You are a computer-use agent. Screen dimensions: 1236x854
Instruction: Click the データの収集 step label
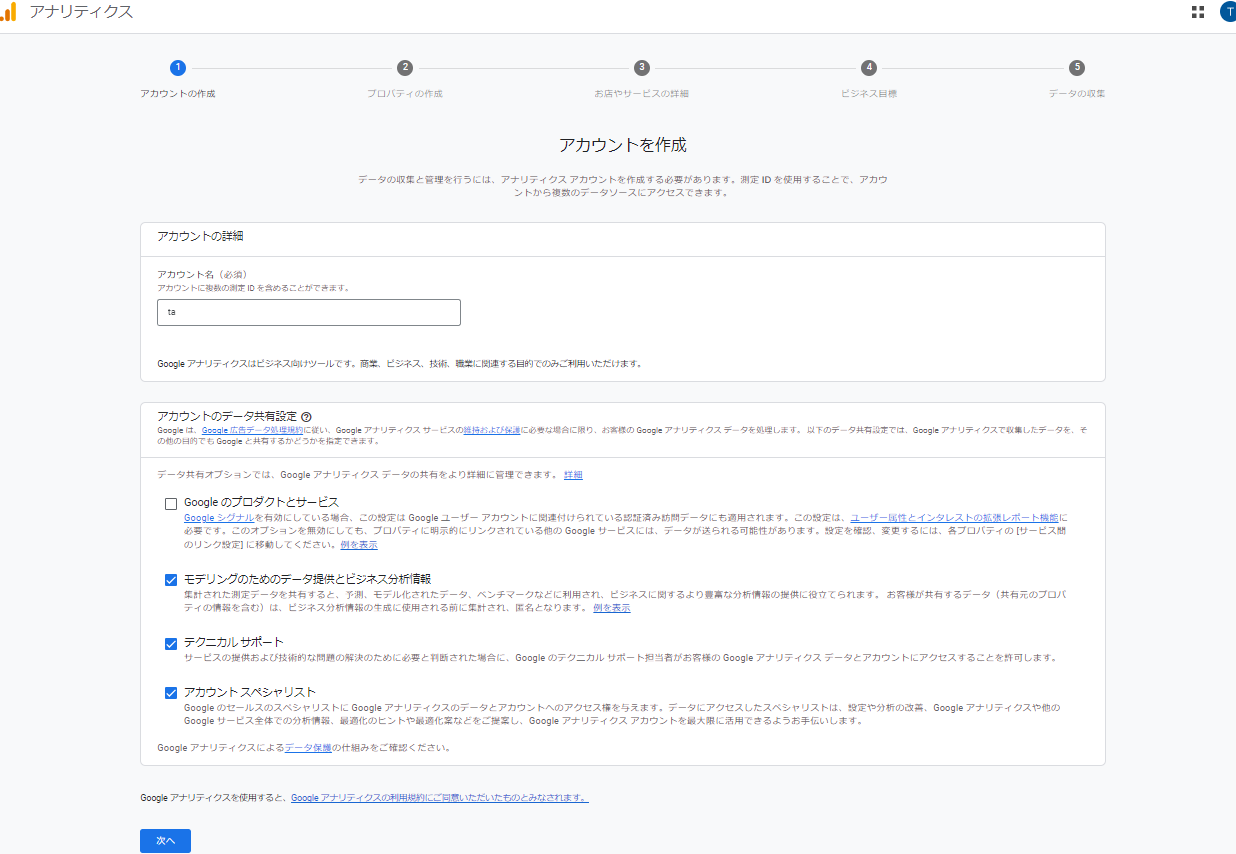[x=1077, y=94]
